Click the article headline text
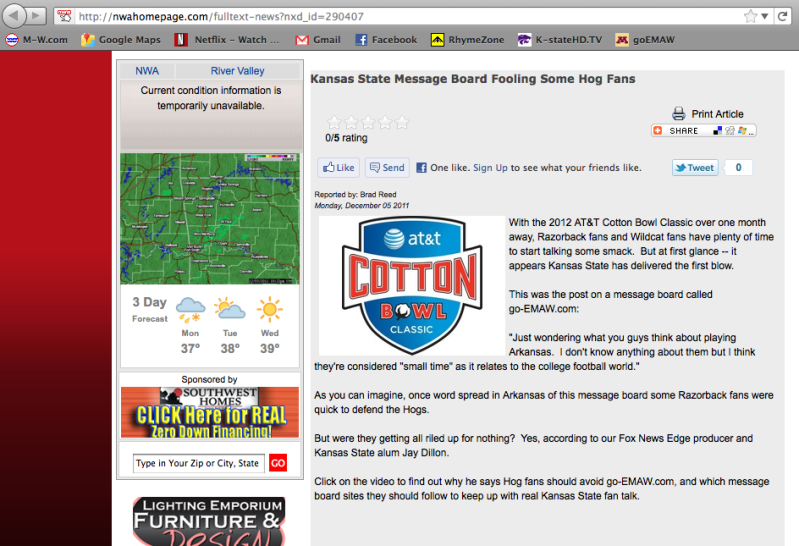The height and width of the screenshot is (546, 799). coord(473,79)
